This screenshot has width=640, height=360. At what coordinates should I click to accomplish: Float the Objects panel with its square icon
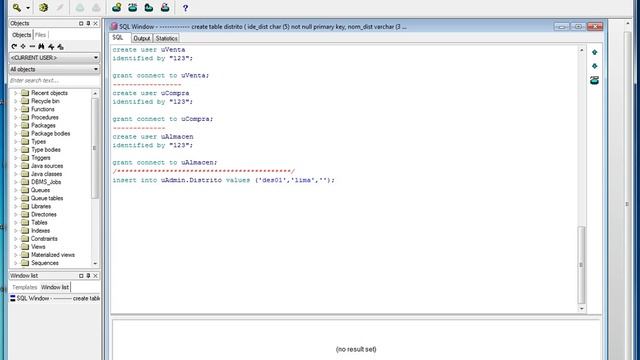click(81, 24)
